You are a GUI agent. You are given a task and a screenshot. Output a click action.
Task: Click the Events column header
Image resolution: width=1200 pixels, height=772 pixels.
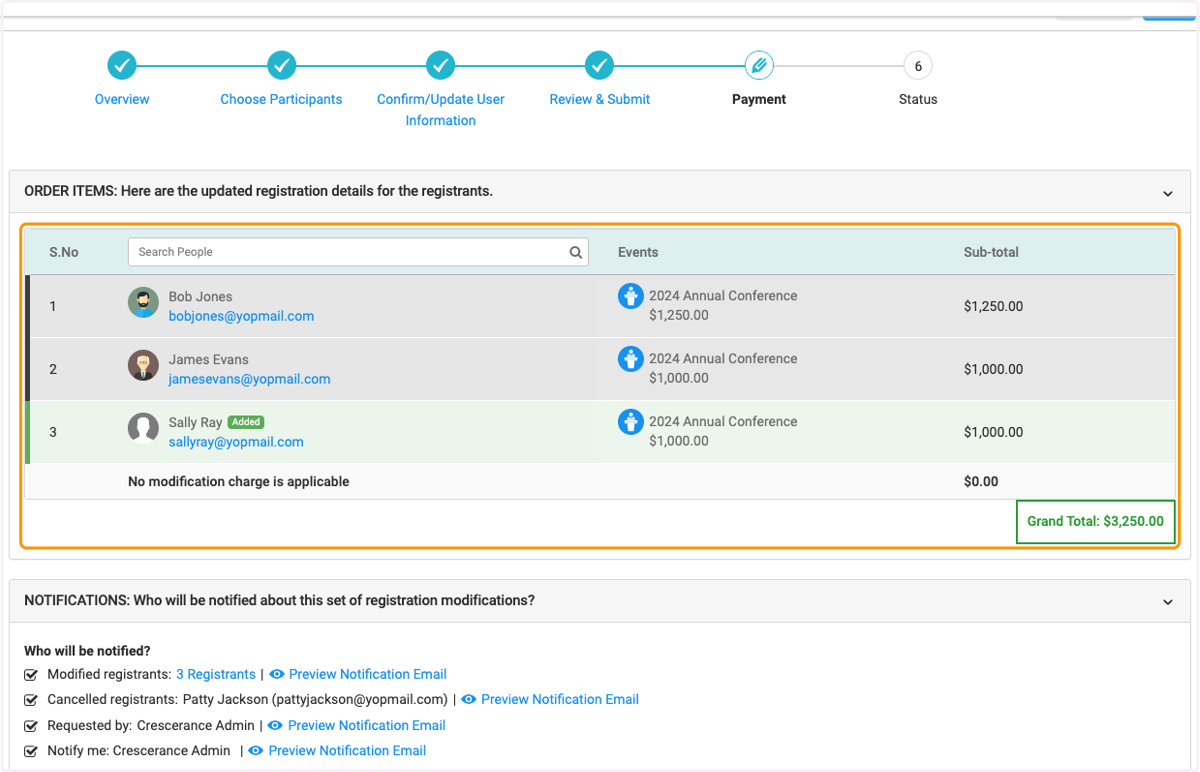(x=638, y=252)
